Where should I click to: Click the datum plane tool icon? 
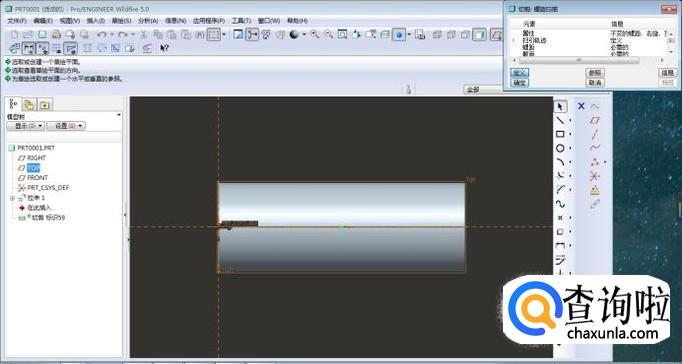pos(595,120)
